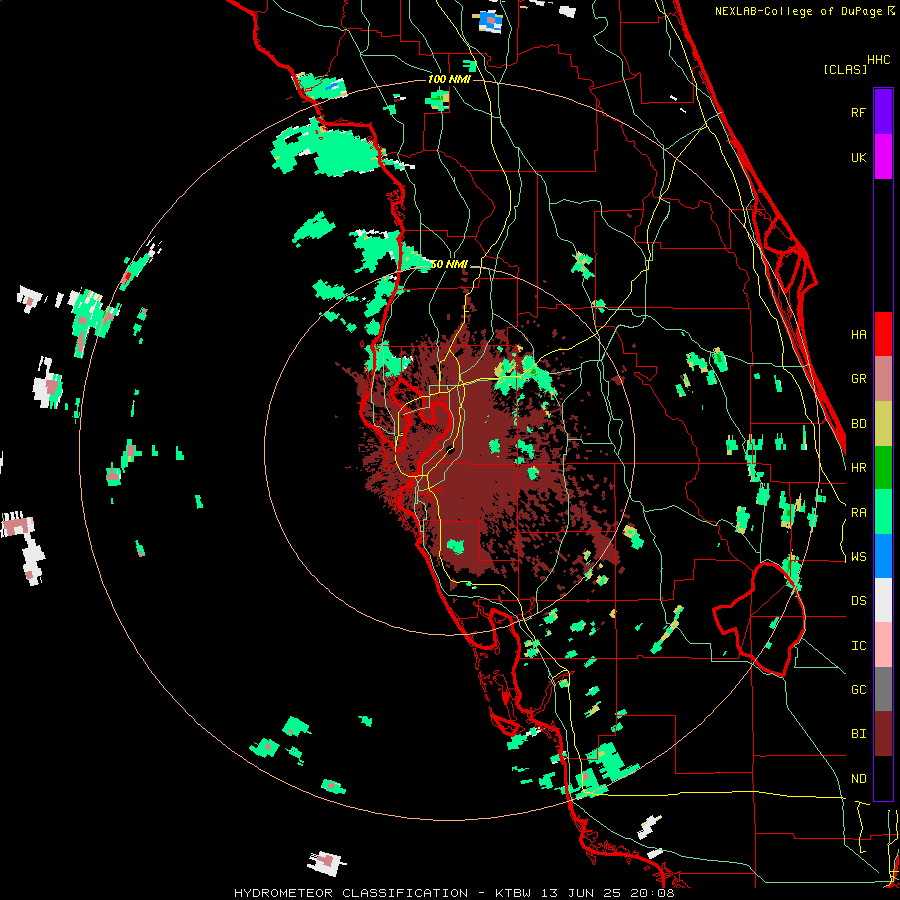Click the 'BD' legend label

858,424
